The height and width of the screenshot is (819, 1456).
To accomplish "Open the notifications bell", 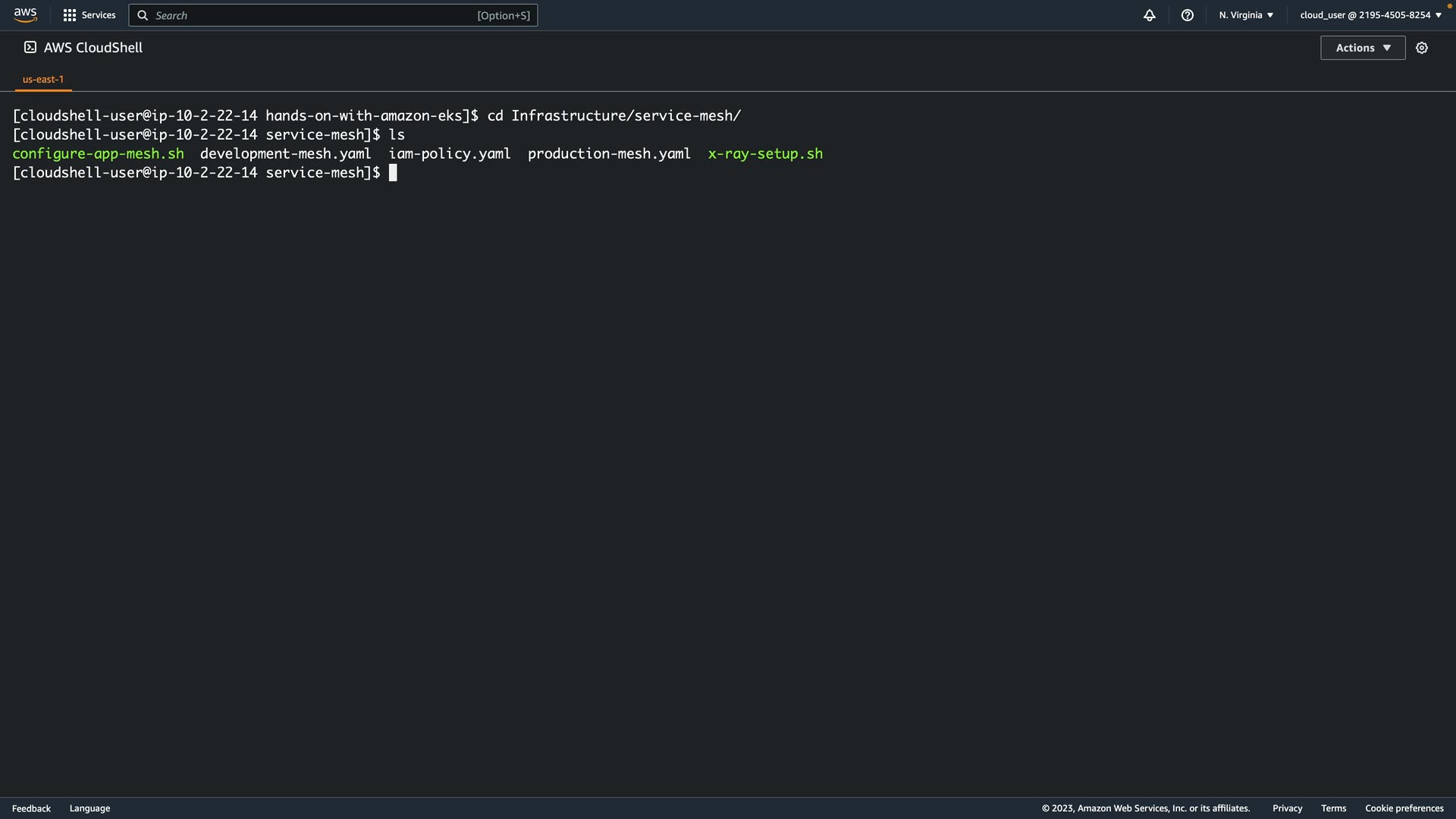I will (x=1150, y=15).
